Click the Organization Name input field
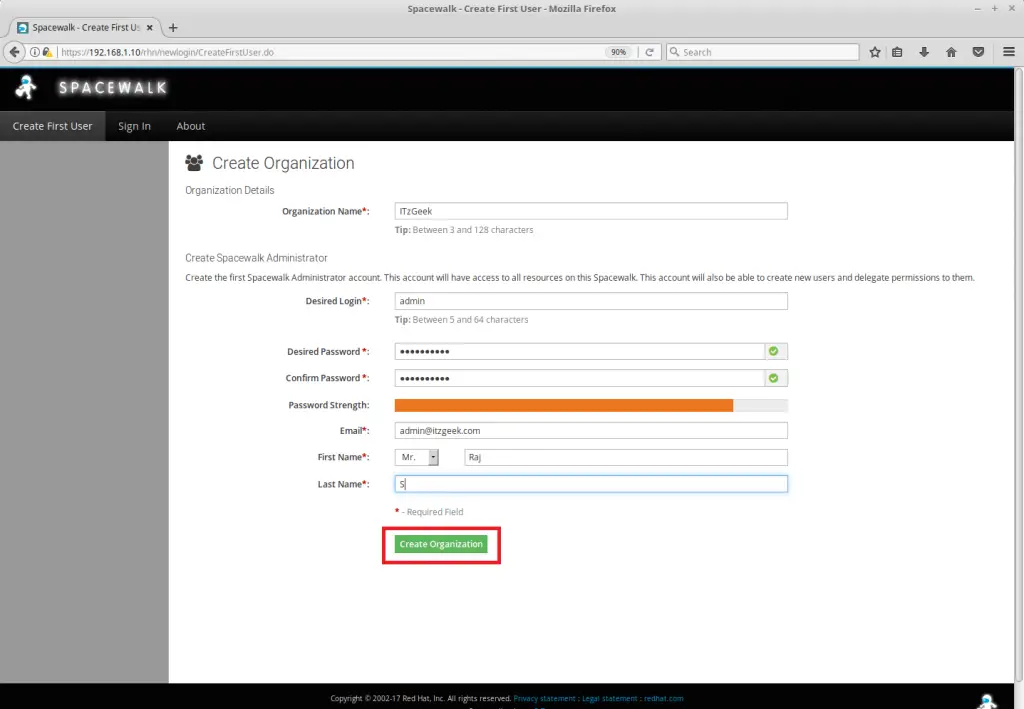The width and height of the screenshot is (1024, 709). (x=591, y=211)
